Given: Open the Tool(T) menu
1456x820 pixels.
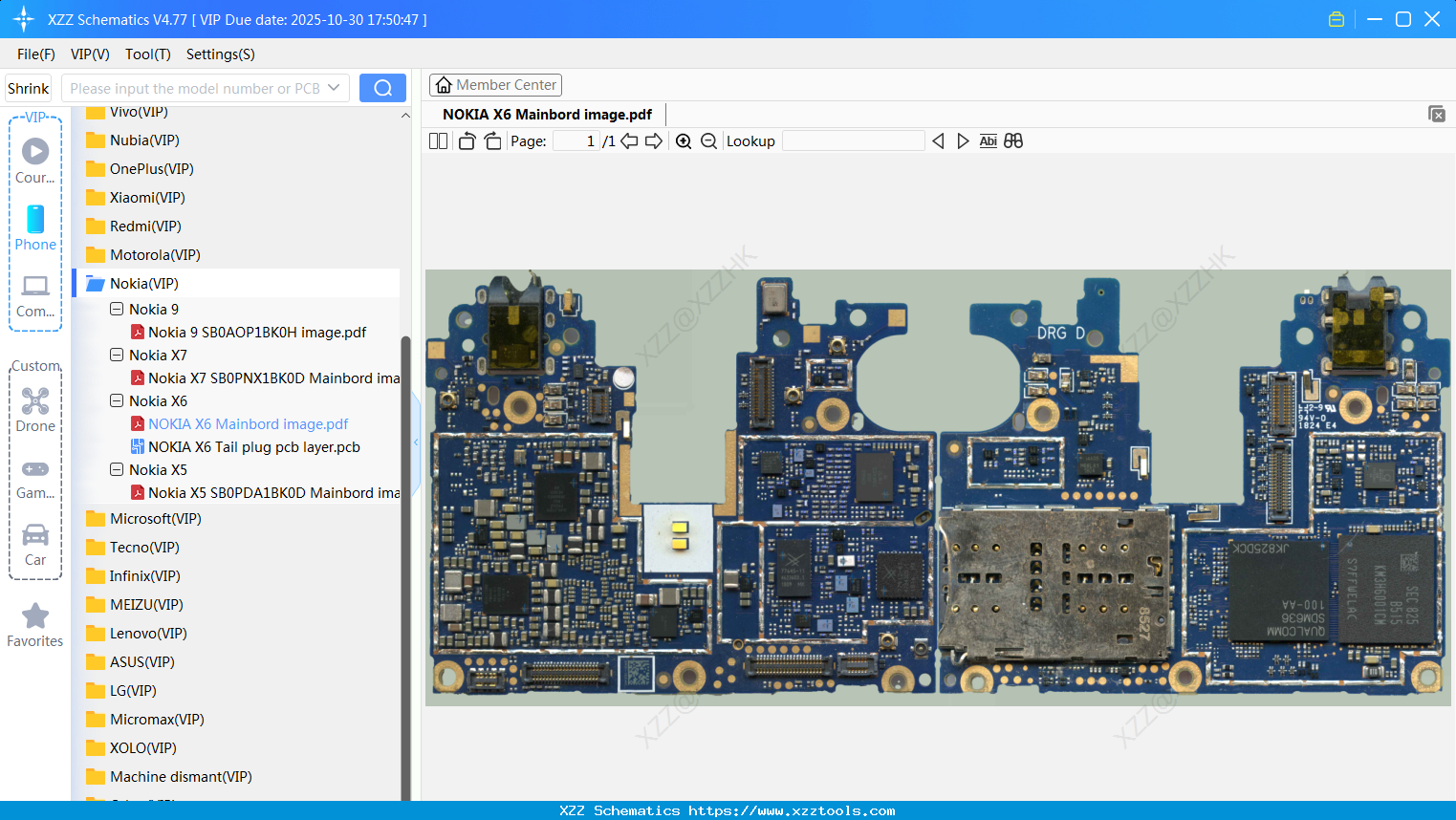Looking at the screenshot, I should 148,54.
